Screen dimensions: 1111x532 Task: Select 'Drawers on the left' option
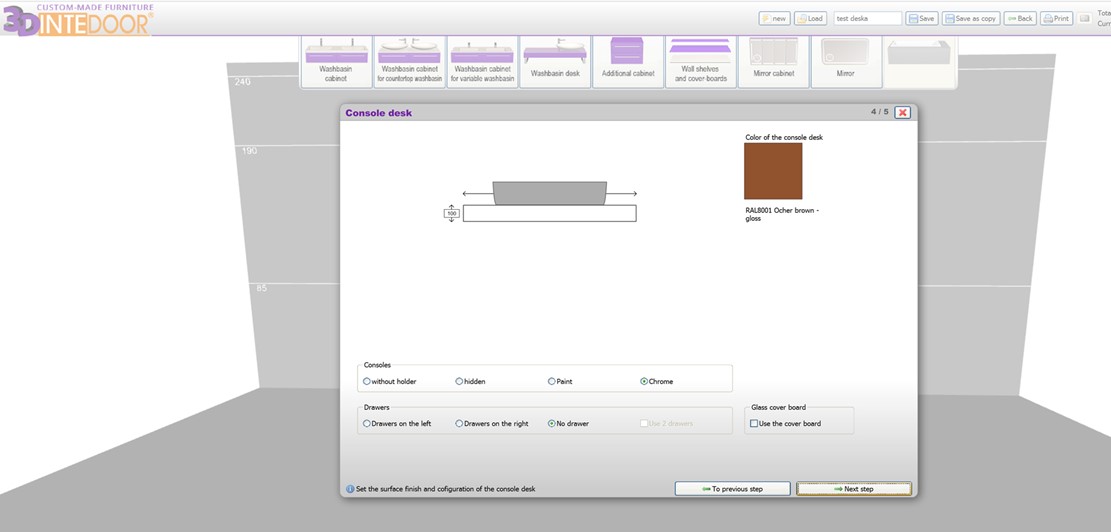(x=367, y=423)
